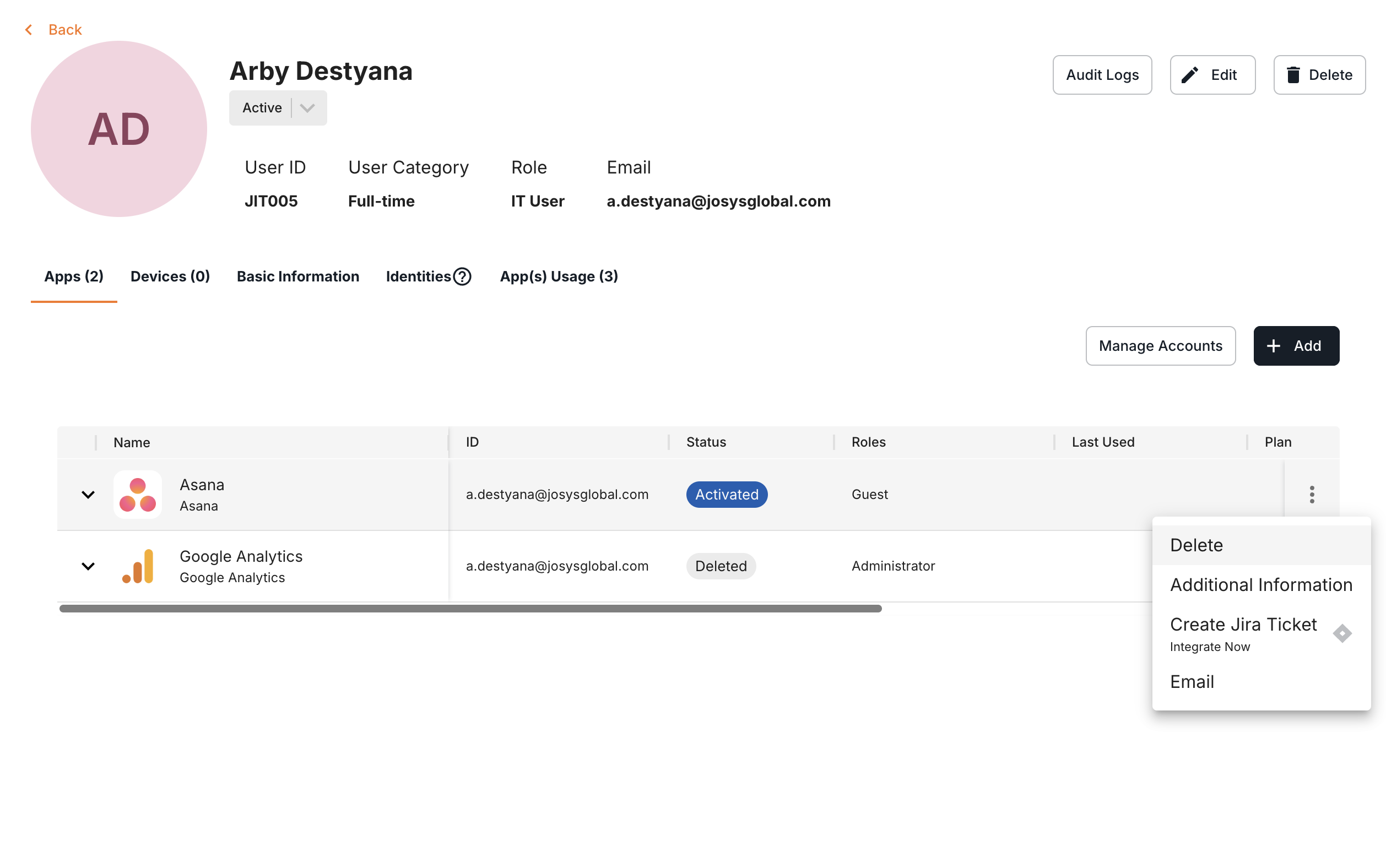Click the Asana app logo

tap(138, 494)
